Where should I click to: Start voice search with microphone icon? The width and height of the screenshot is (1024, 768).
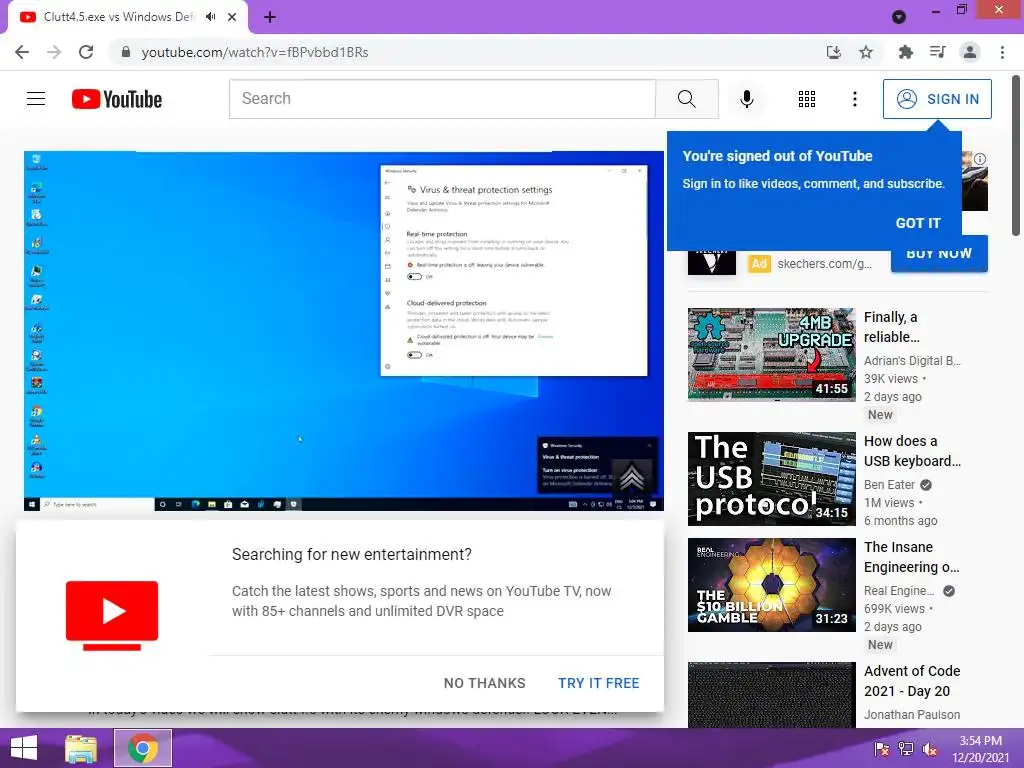(746, 99)
